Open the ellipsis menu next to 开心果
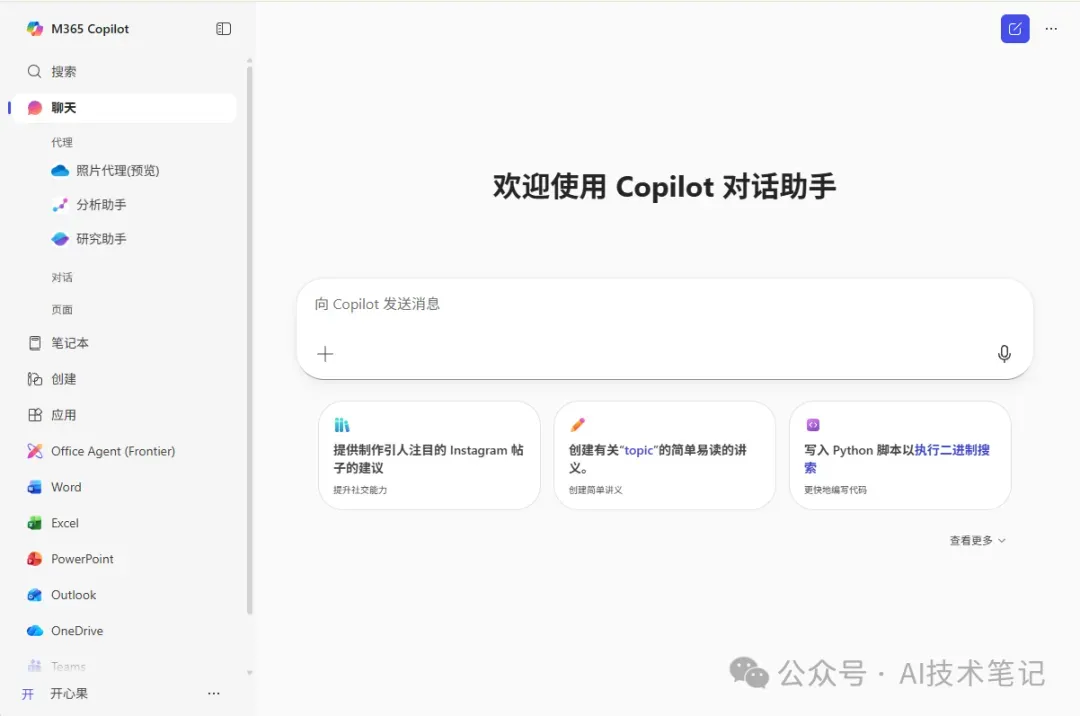This screenshot has width=1080, height=716. click(214, 693)
